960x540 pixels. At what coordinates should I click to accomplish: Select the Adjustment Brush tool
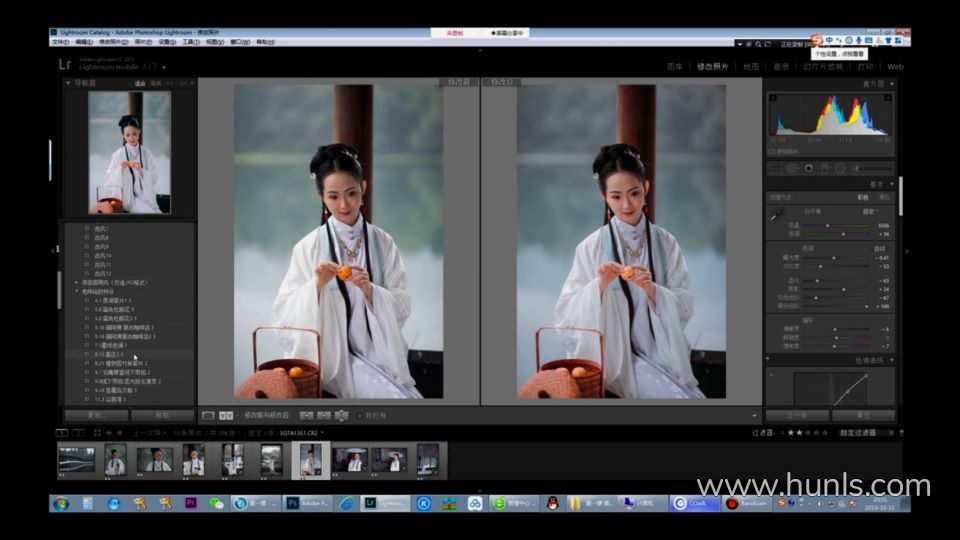coord(872,168)
